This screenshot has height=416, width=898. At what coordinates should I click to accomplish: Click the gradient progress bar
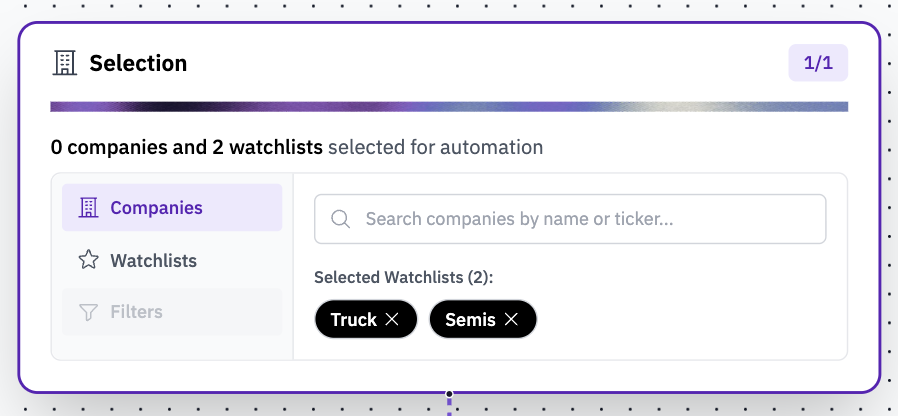click(449, 106)
